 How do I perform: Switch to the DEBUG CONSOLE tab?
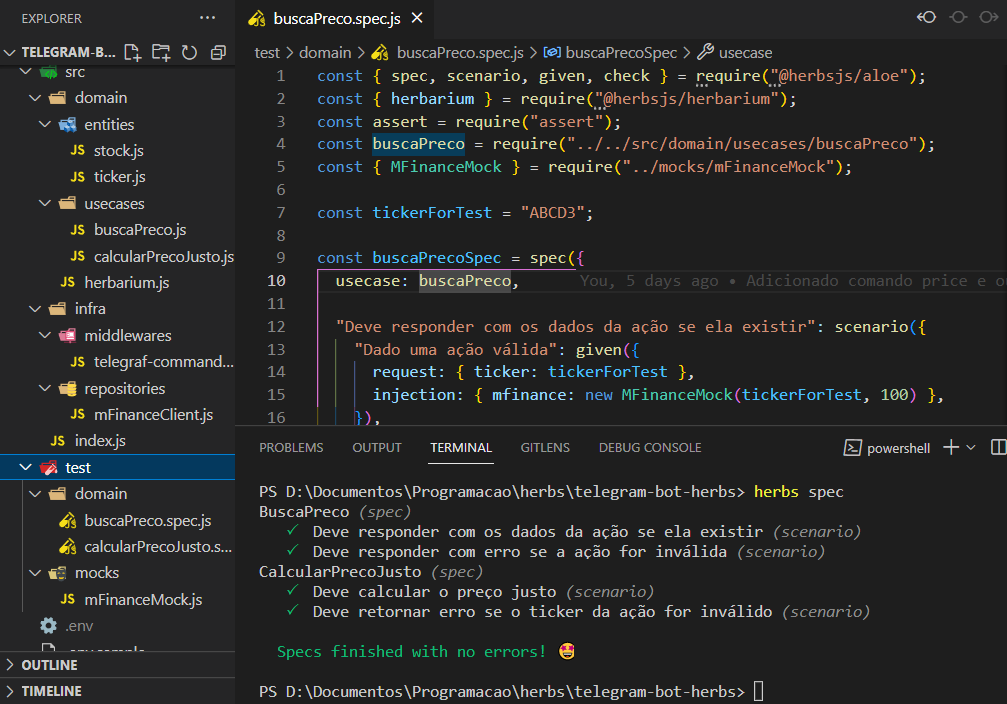(650, 448)
